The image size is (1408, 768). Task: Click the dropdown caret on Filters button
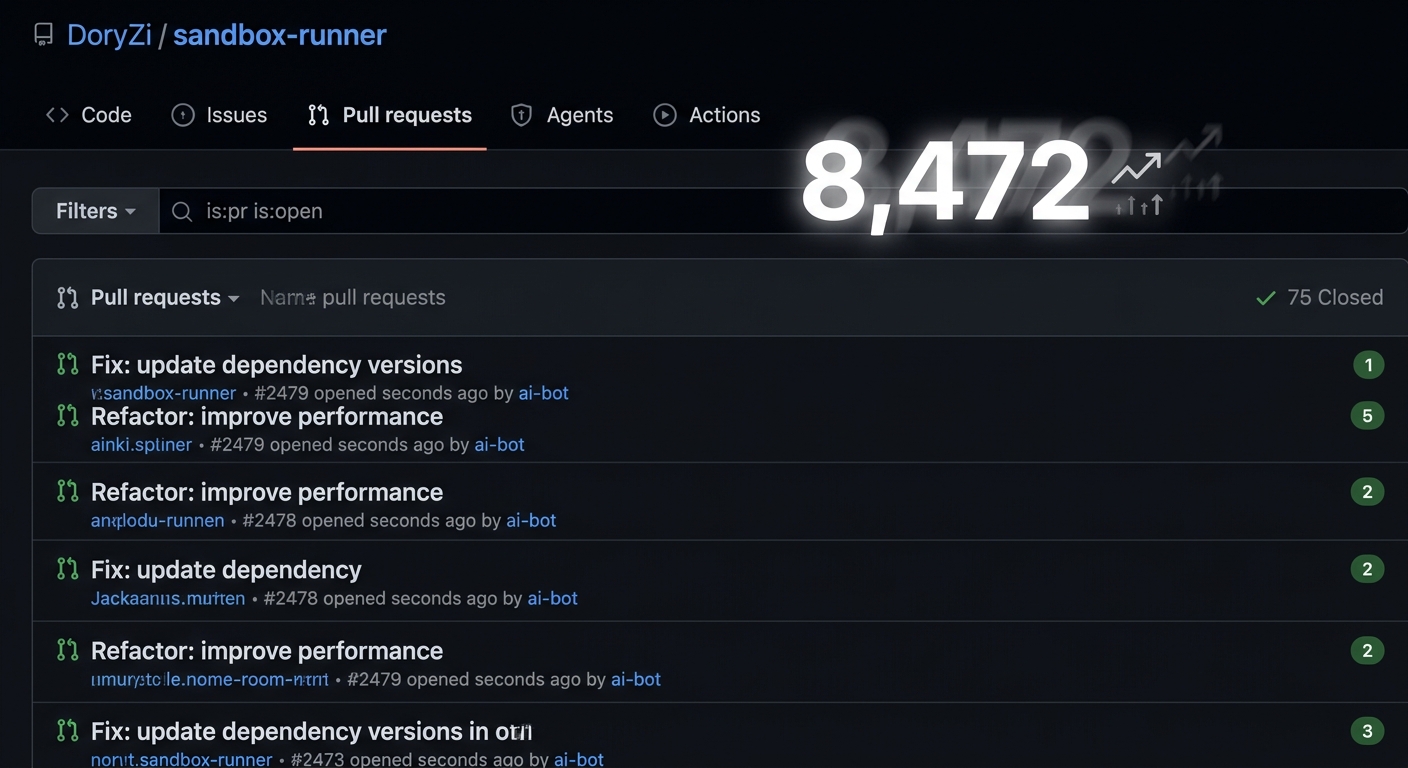(x=130, y=212)
